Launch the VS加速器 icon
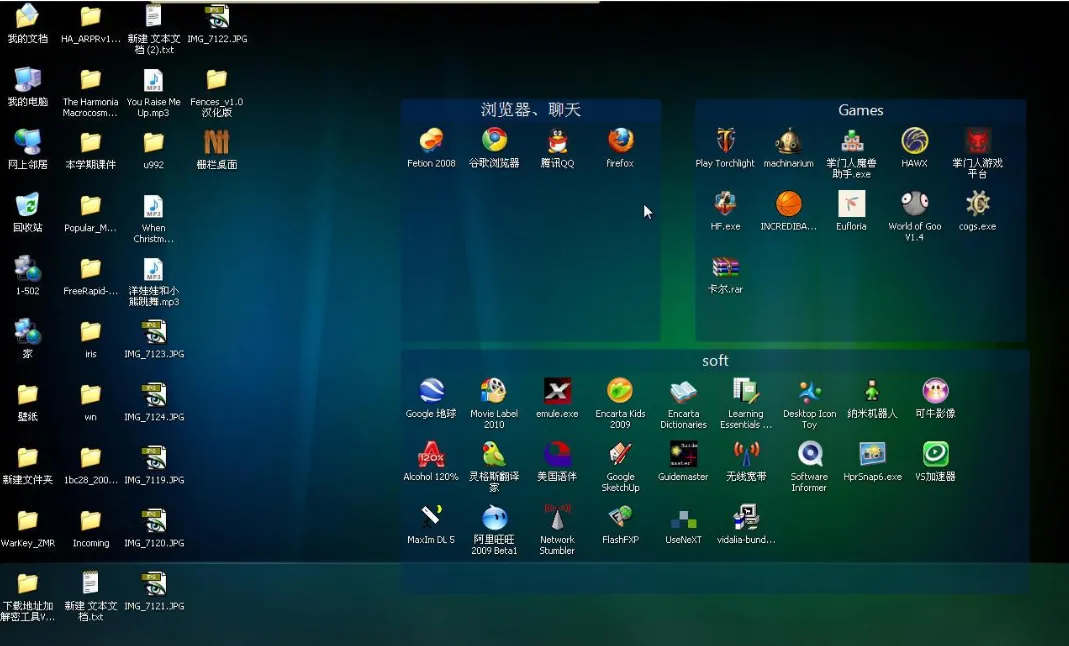This screenshot has width=1069, height=646. pos(935,455)
